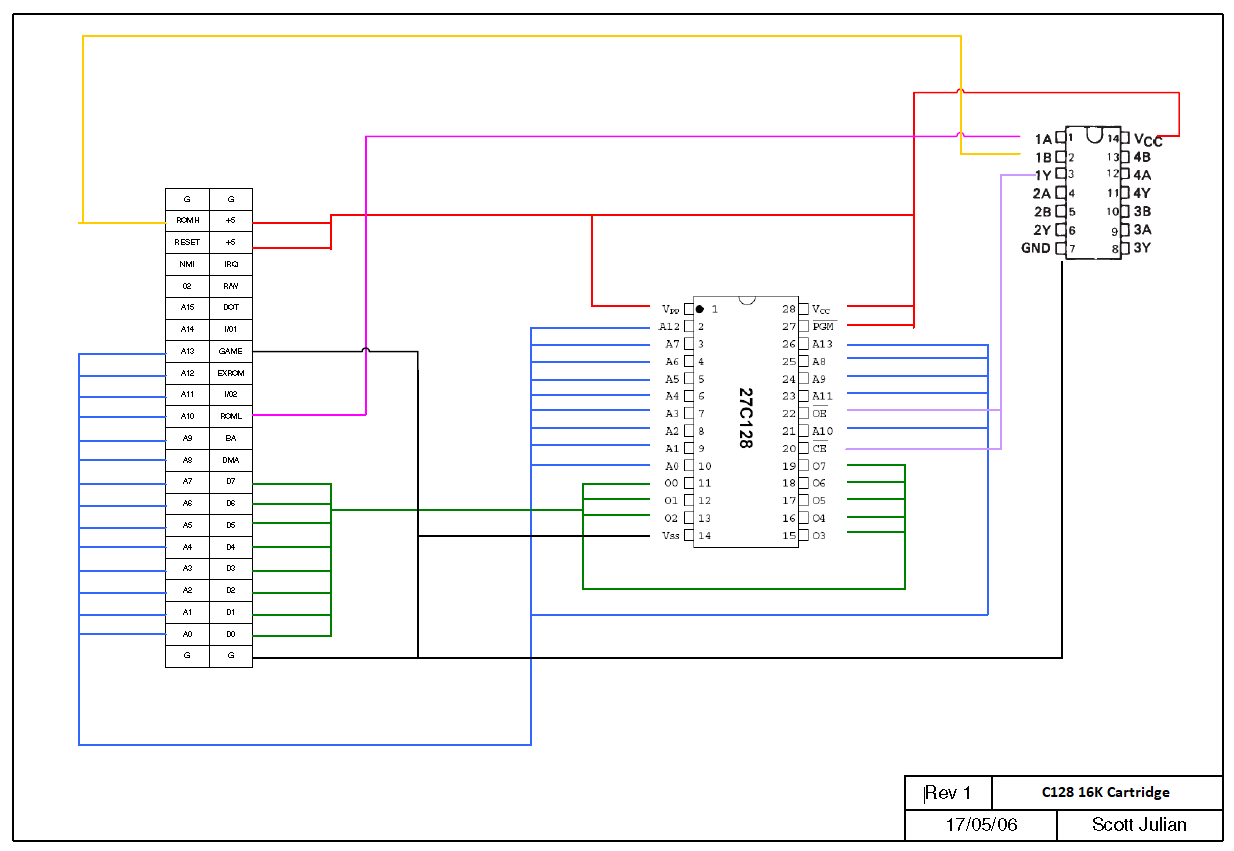Click the 17/05/06 date field
Image resolution: width=1234 pixels, height=851 pixels.
(x=981, y=825)
